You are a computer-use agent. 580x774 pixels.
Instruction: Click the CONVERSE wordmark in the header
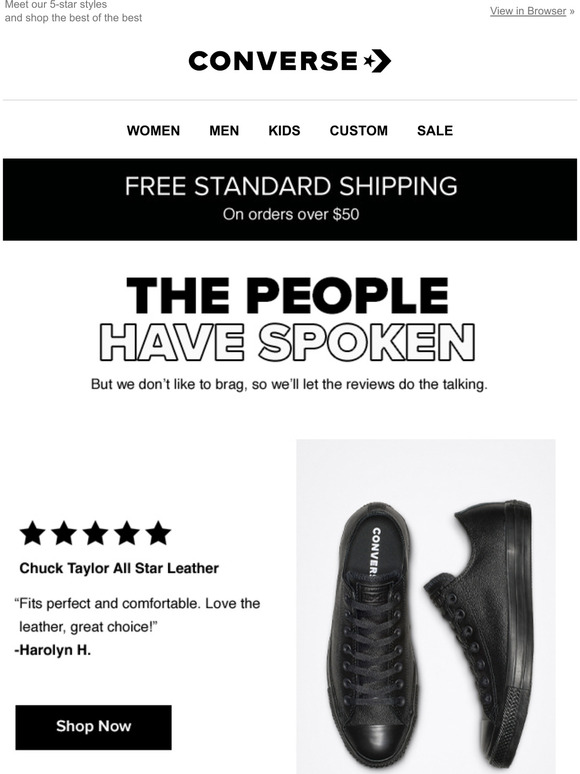tap(273, 61)
